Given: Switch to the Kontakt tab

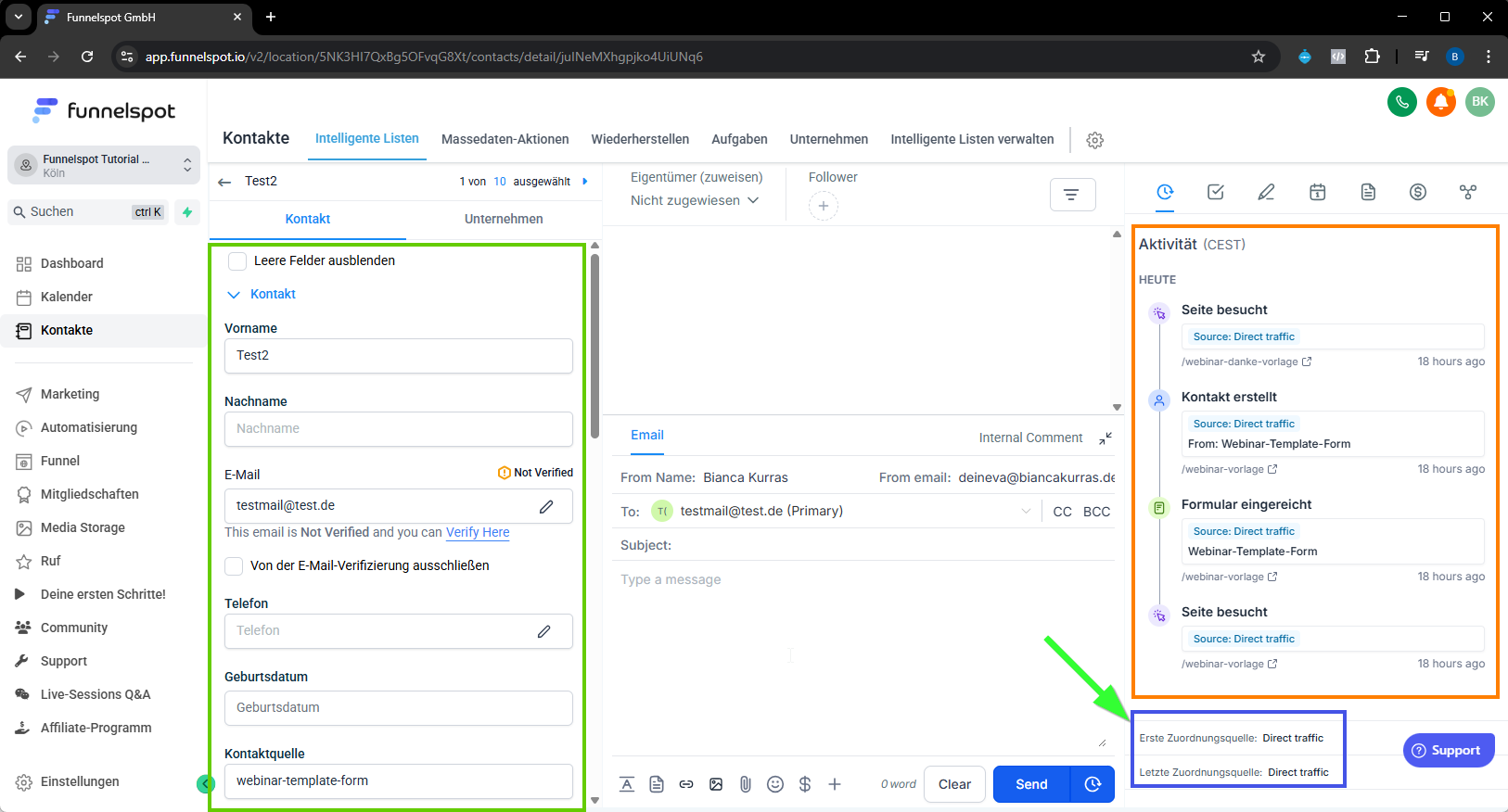Looking at the screenshot, I should [308, 219].
